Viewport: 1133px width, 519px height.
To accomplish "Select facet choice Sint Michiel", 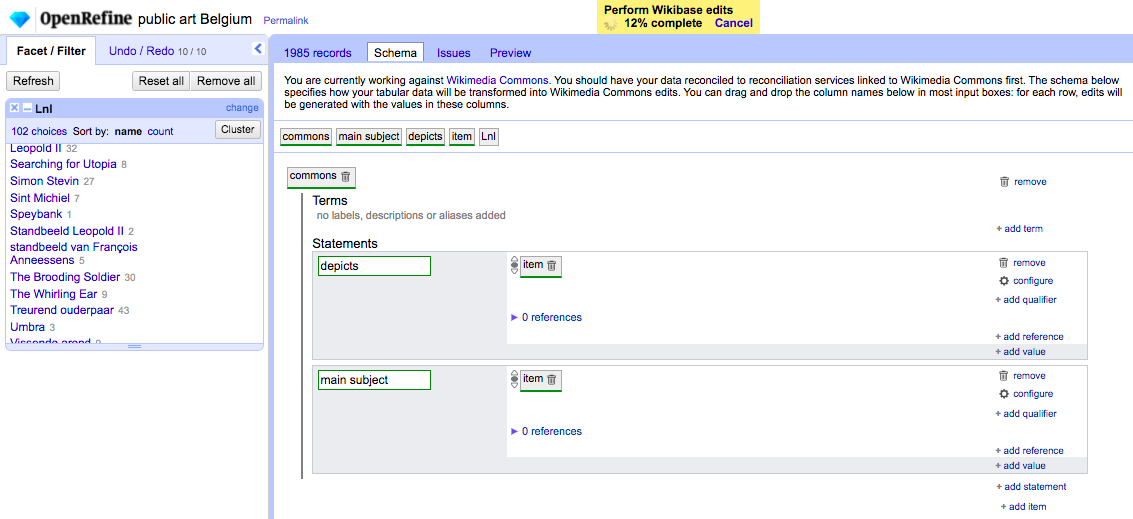I will 40,197.
